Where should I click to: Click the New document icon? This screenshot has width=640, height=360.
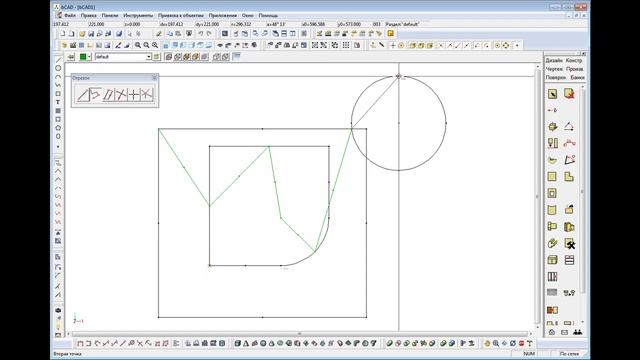pos(63,34)
